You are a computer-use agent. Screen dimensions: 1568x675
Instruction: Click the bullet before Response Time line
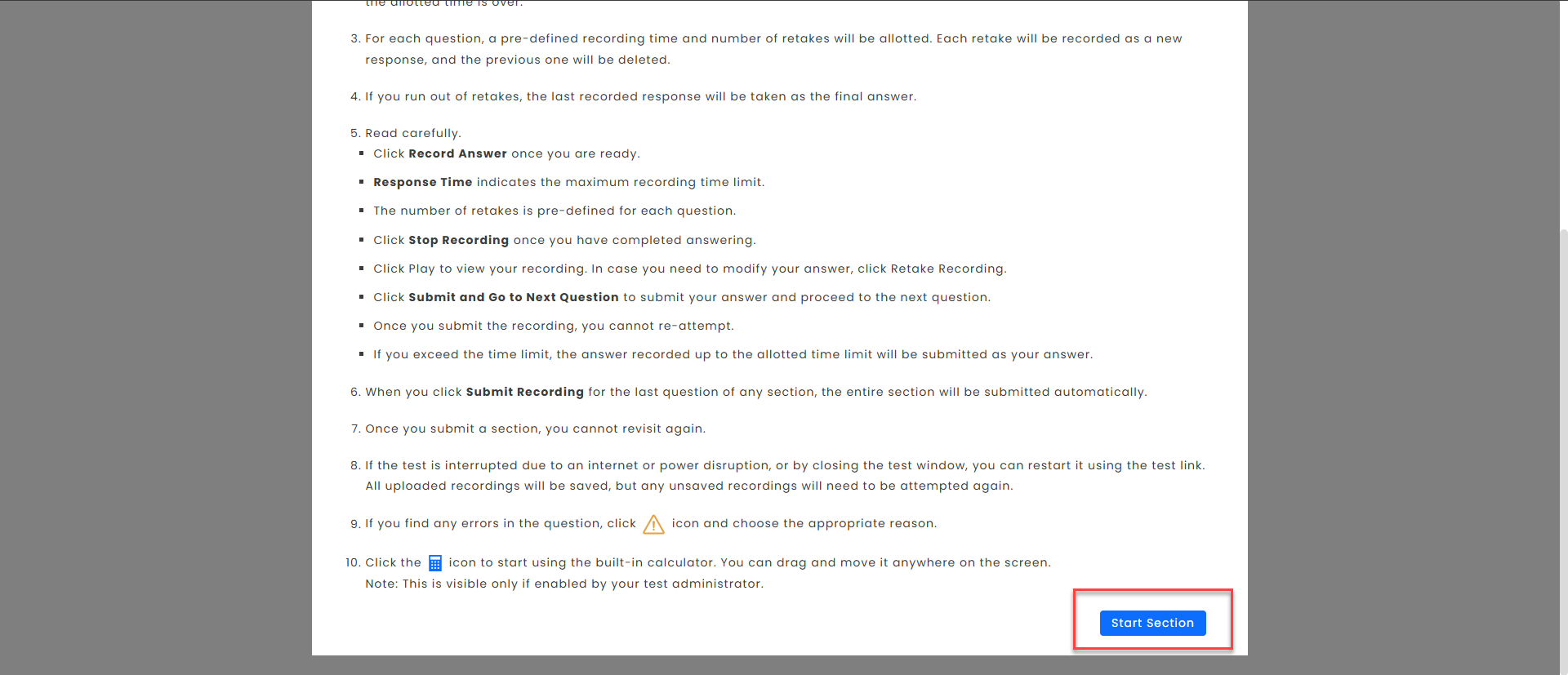tap(361, 182)
